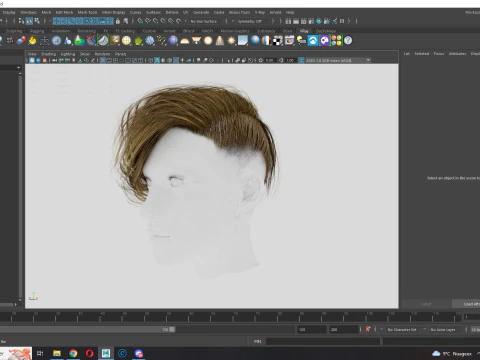Open the viewport Renderer menu
Viewport: 480px width, 360px height.
point(102,54)
